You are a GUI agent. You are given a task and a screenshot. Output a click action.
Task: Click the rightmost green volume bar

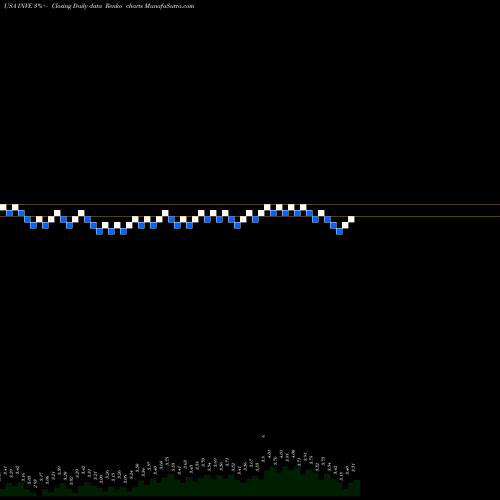pos(357,488)
